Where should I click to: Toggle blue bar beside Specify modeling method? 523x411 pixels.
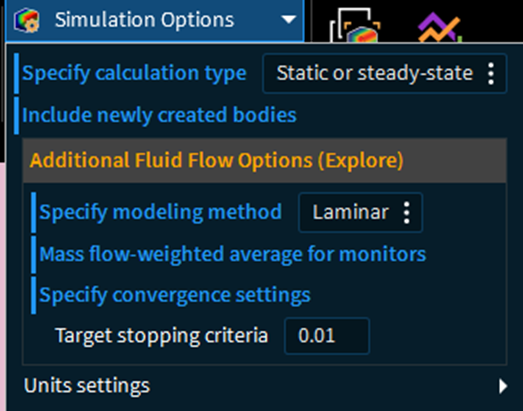33,213
